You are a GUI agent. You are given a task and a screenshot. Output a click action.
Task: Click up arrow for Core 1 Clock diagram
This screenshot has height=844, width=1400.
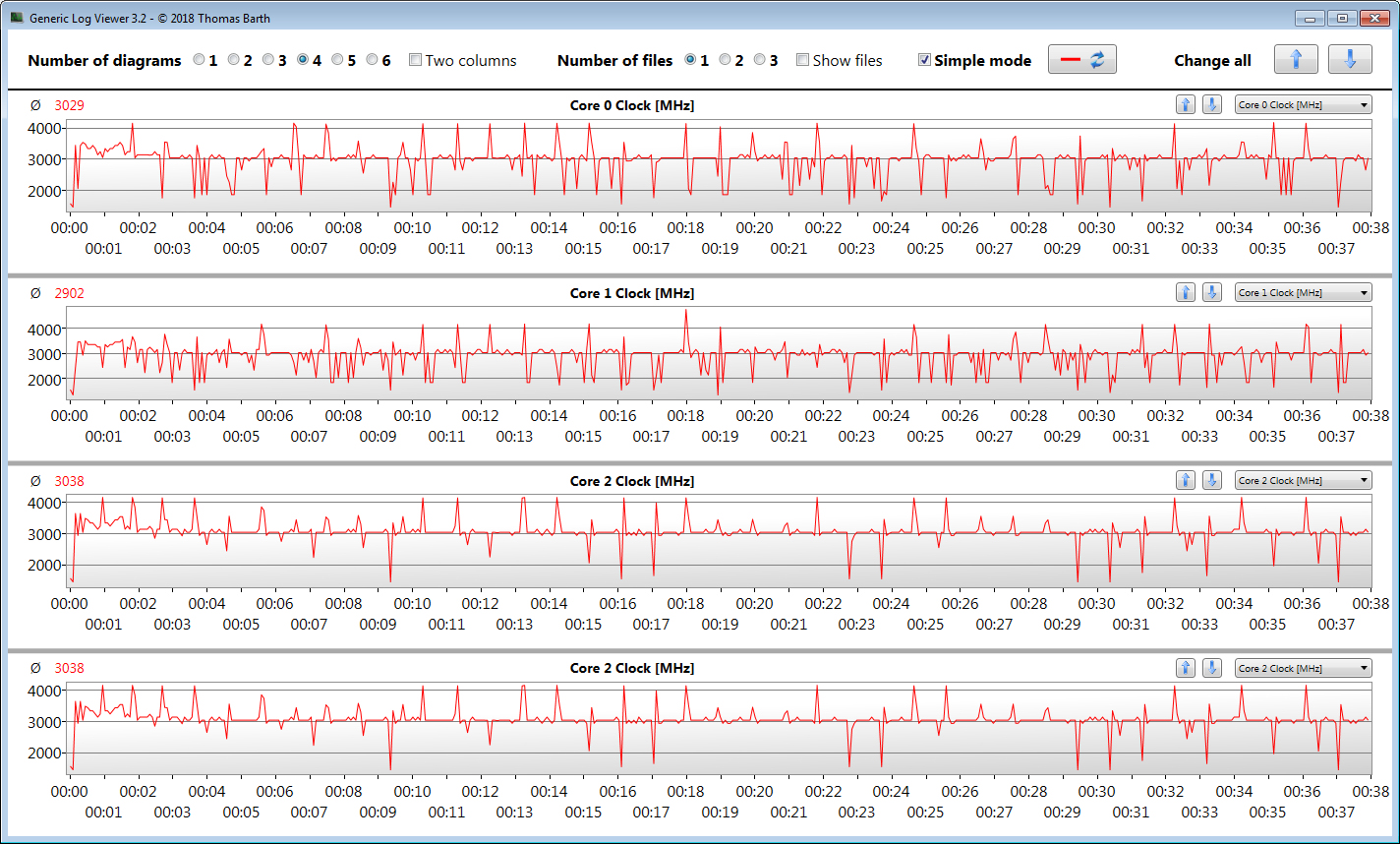pos(1186,292)
